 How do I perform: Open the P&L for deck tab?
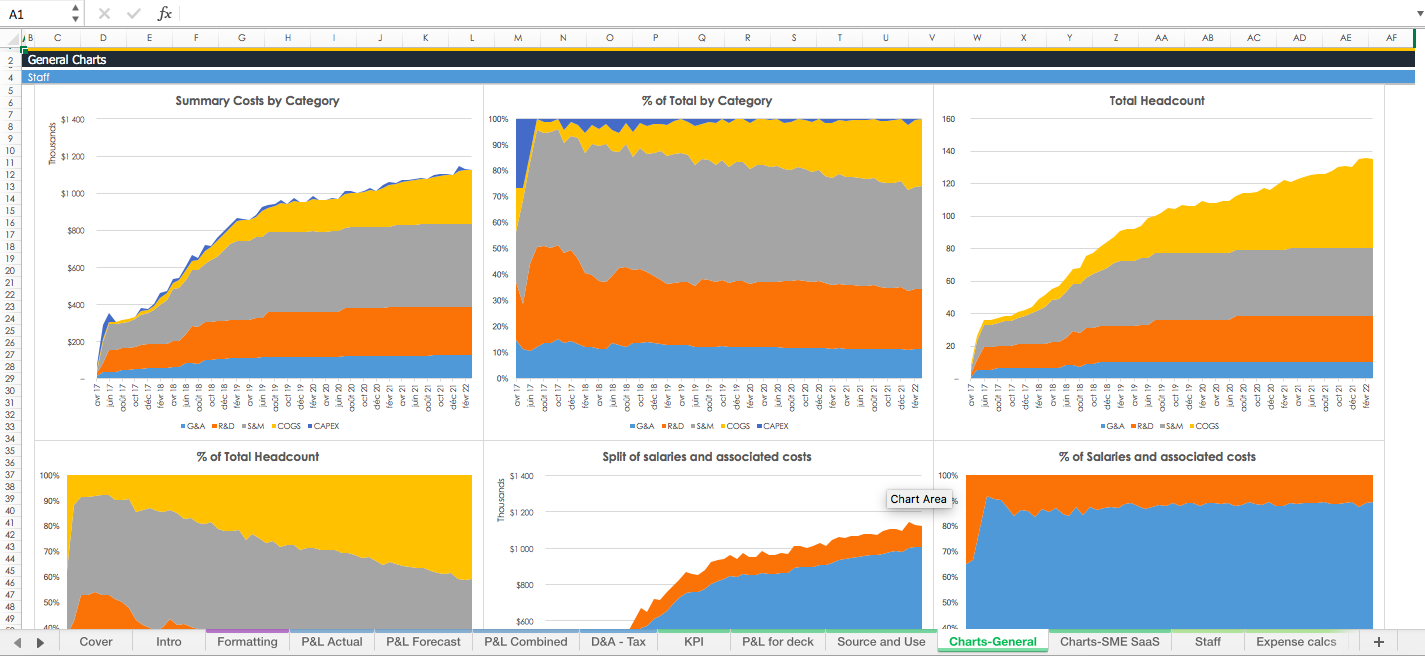[778, 642]
